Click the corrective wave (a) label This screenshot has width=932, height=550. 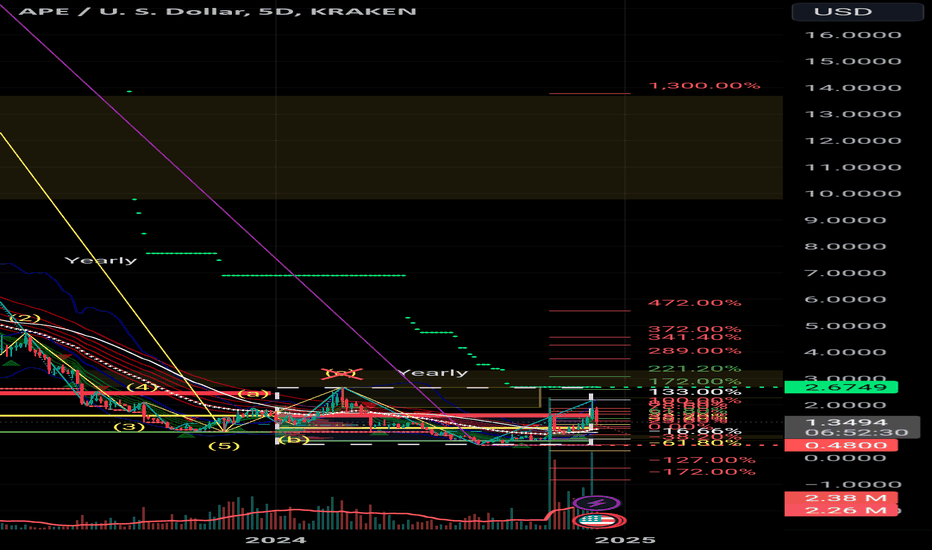[253, 394]
